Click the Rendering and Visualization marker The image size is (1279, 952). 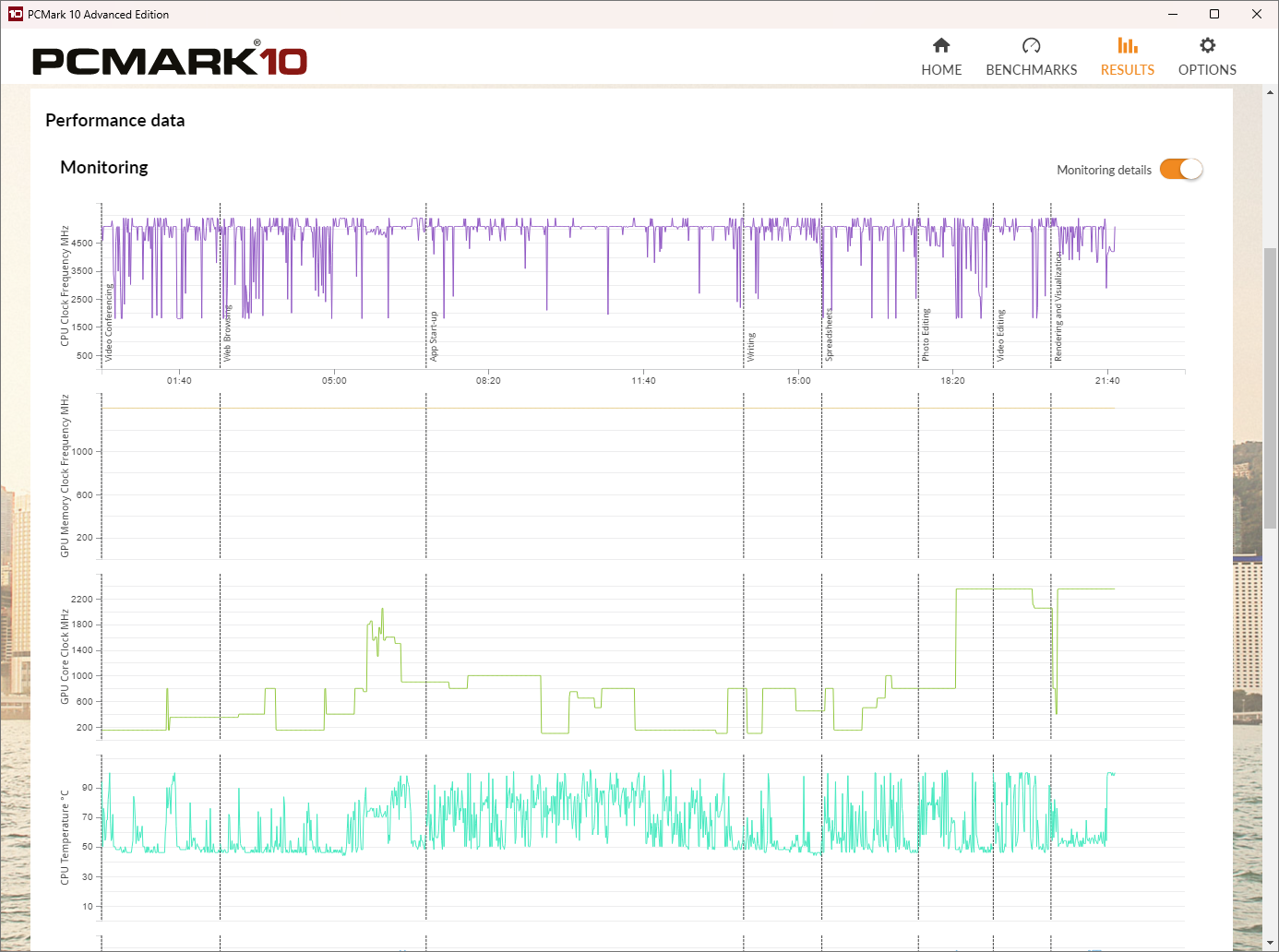[1058, 309]
